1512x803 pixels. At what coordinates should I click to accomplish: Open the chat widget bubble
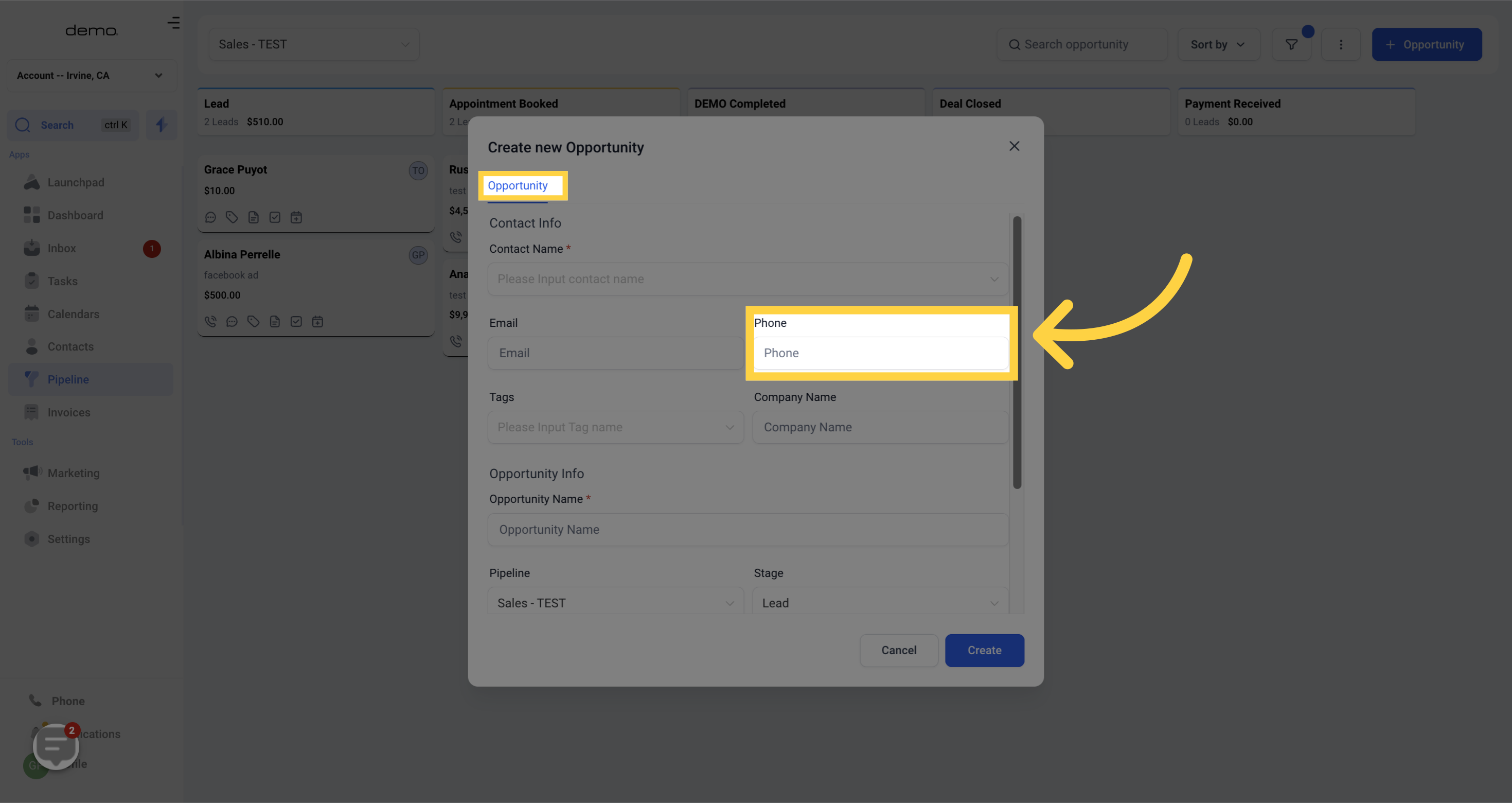click(55, 745)
